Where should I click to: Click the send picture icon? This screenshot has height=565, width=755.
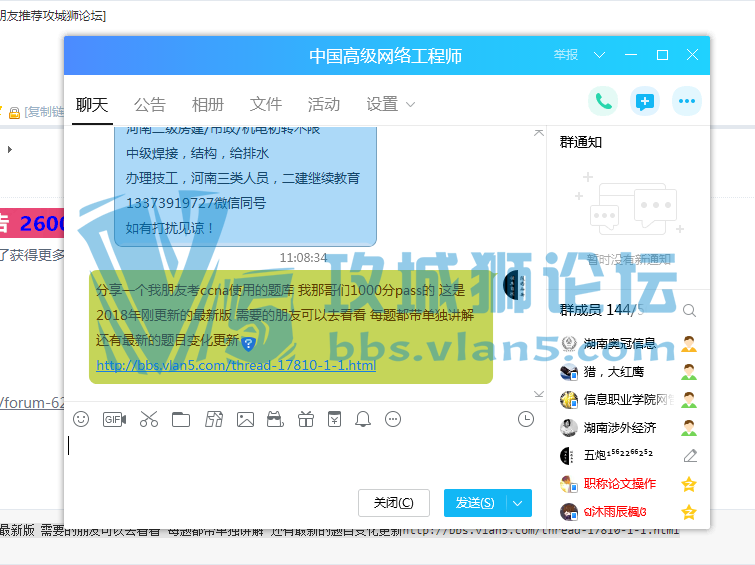tap(245, 420)
